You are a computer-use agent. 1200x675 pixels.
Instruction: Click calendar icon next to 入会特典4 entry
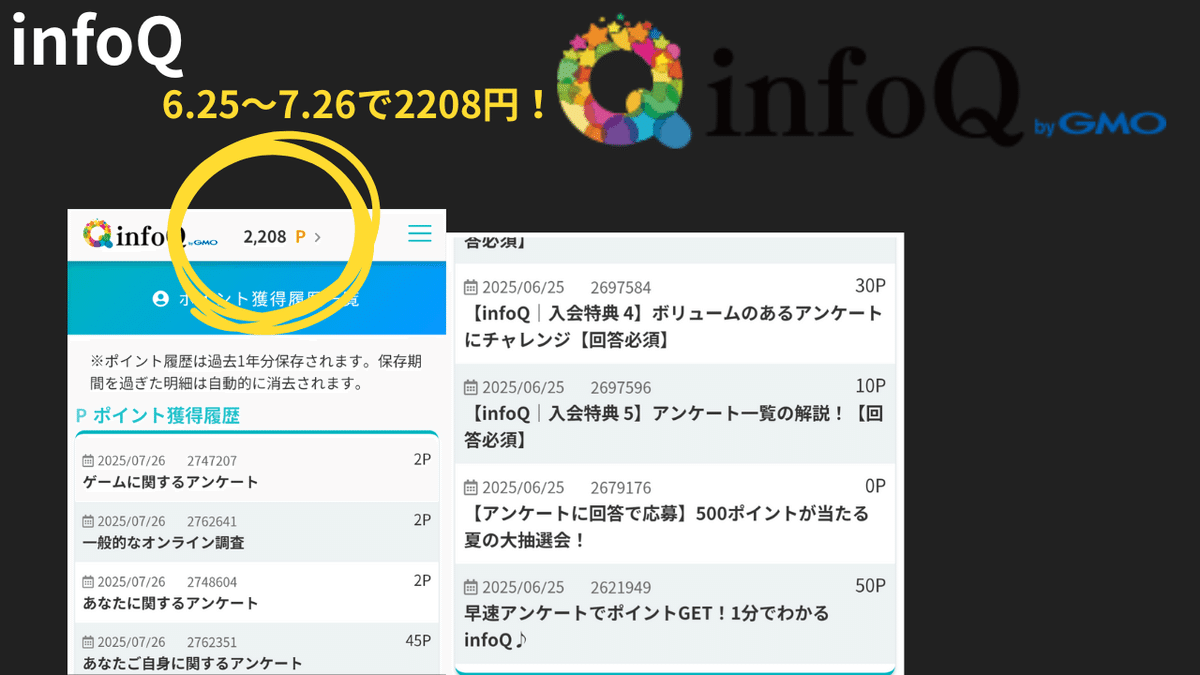pyautogui.click(x=471, y=287)
